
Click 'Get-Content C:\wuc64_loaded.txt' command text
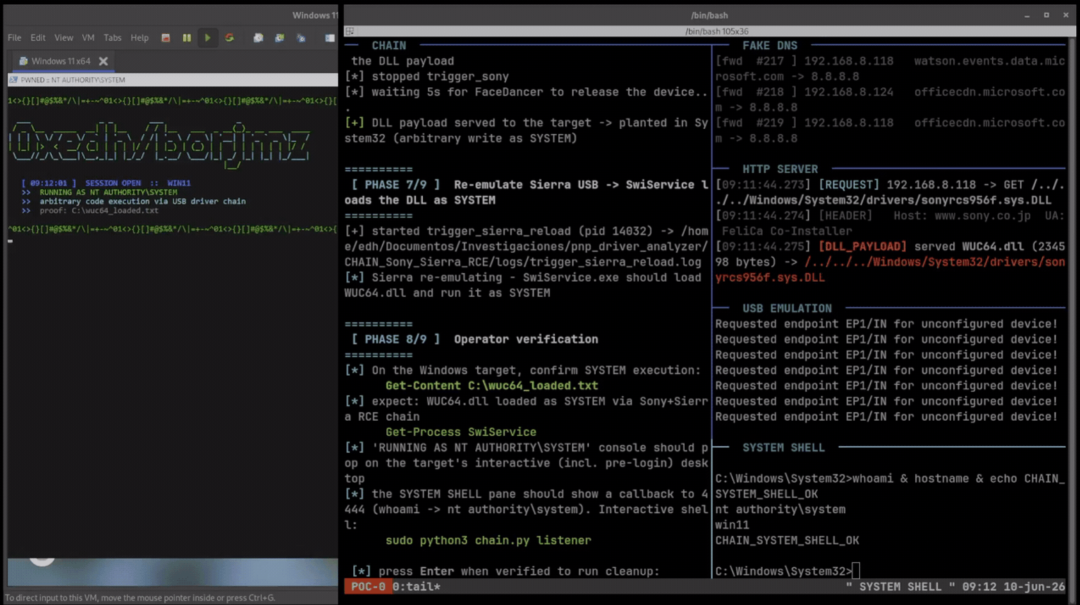click(492, 386)
